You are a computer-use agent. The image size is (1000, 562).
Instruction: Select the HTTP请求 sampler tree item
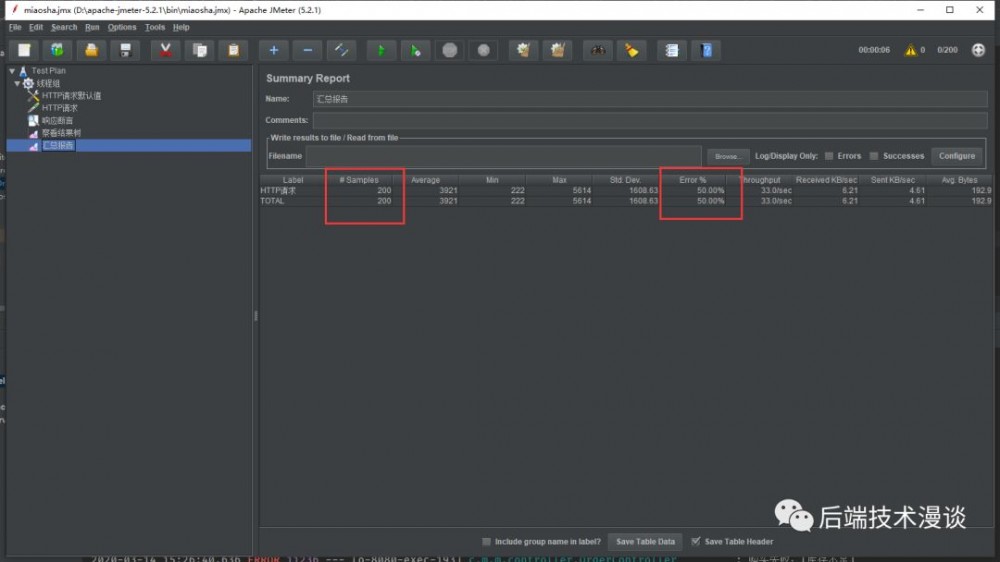59,108
